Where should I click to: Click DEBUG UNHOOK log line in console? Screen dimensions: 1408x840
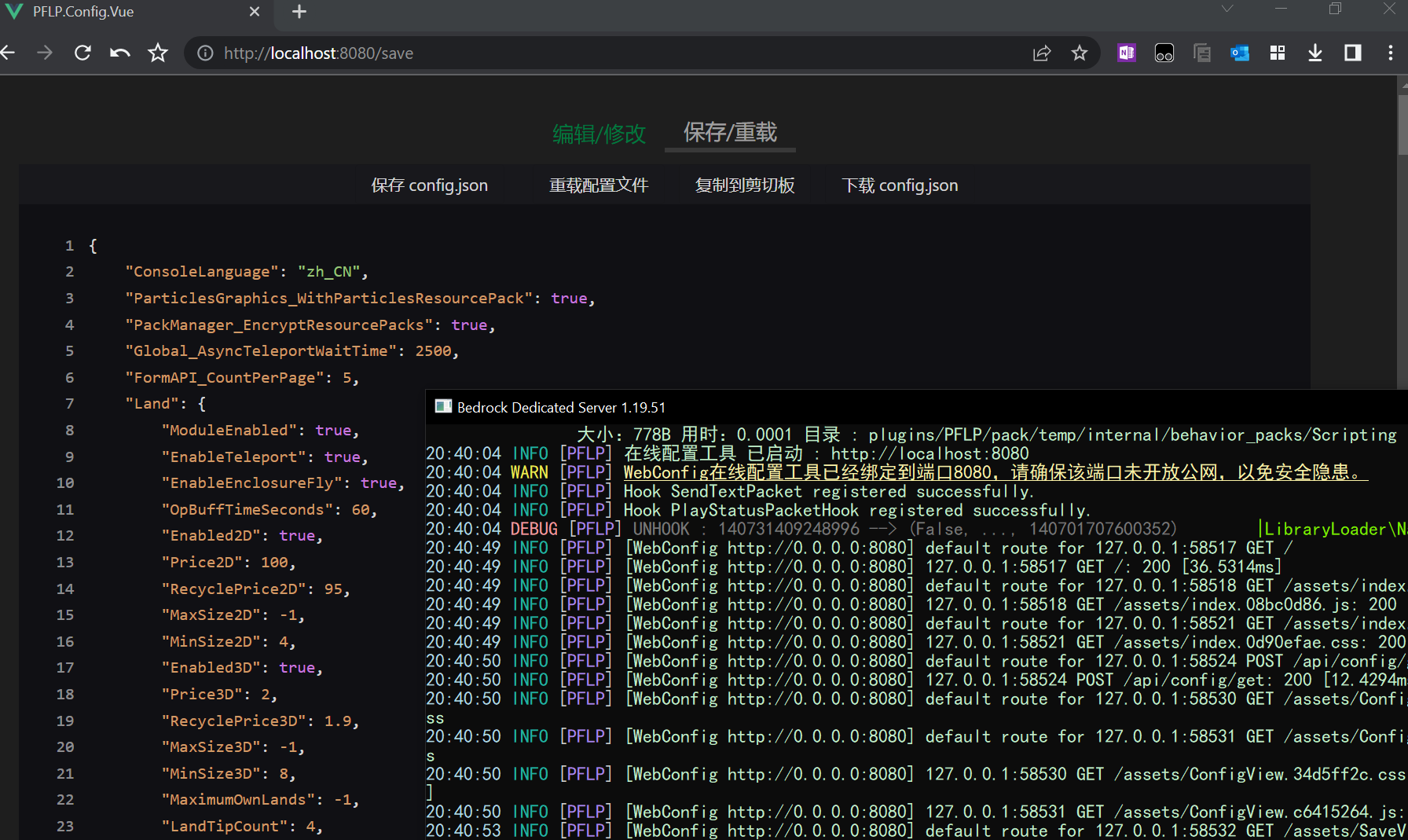point(801,529)
